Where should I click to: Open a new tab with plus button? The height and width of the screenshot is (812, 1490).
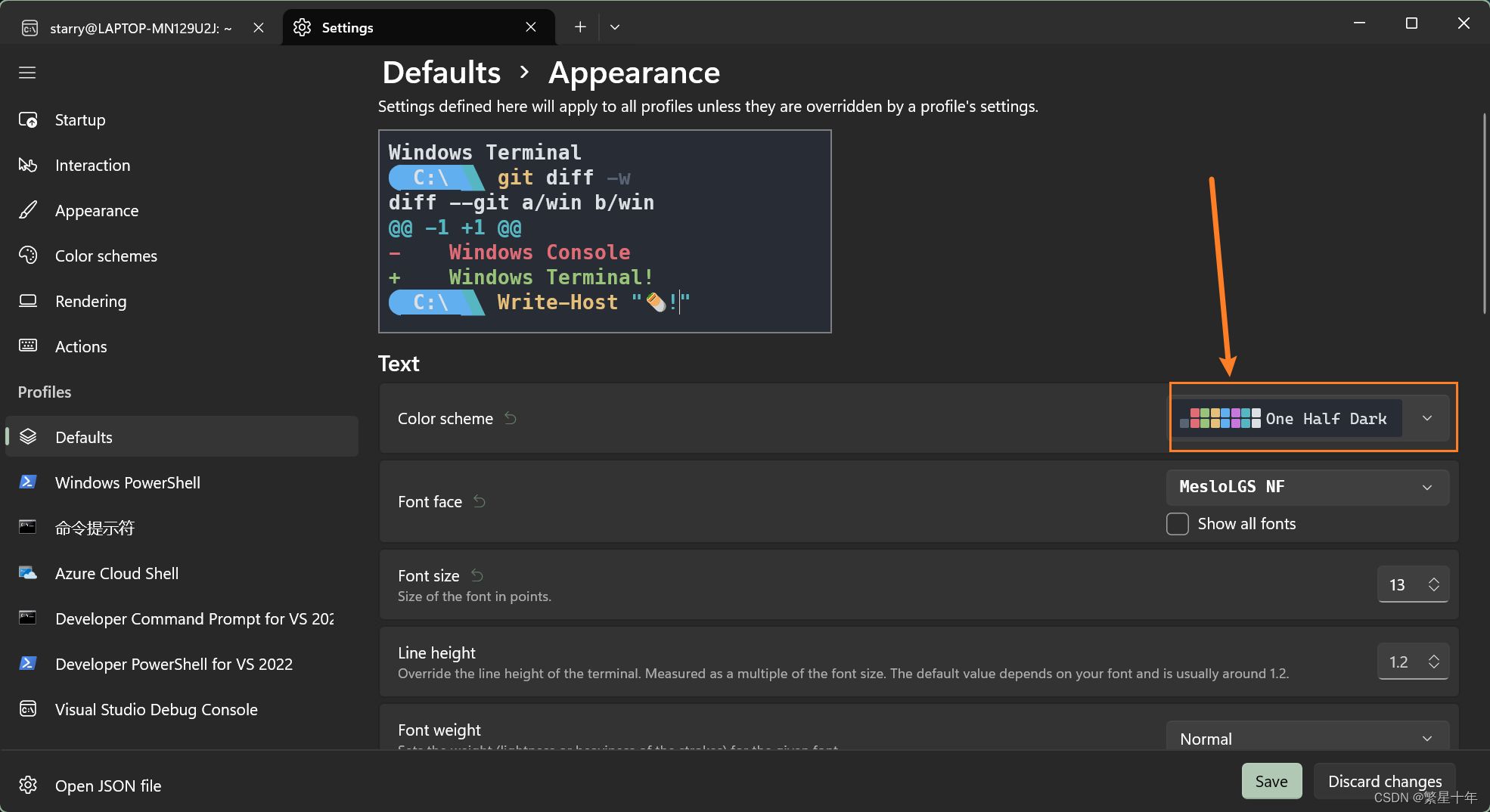click(580, 27)
